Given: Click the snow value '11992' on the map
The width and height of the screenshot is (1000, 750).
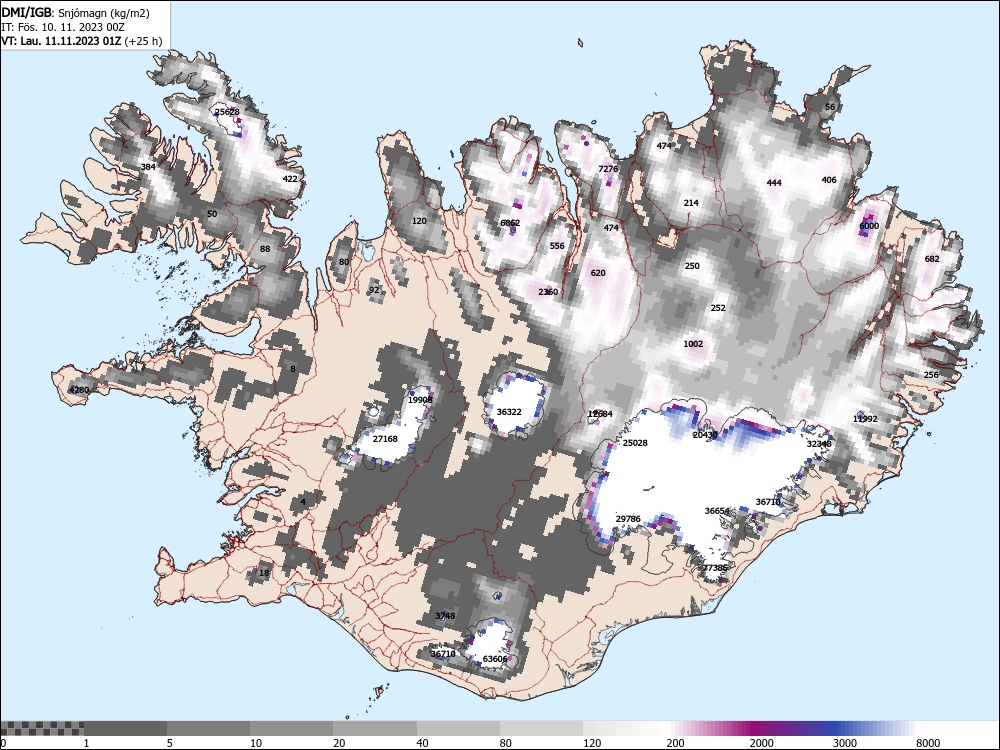Looking at the screenshot, I should coord(865,419).
